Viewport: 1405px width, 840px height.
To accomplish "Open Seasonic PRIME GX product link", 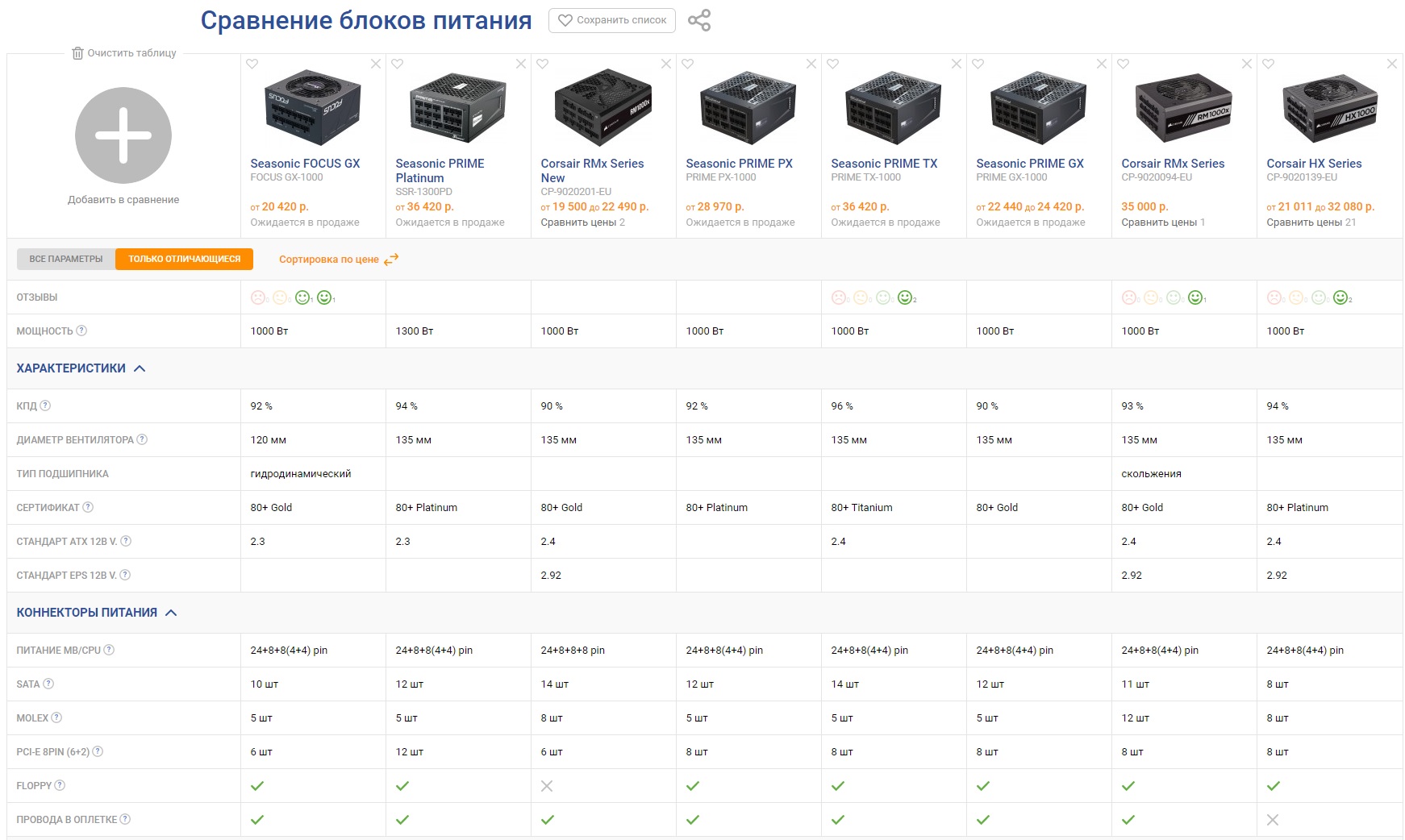I will tap(1030, 164).
